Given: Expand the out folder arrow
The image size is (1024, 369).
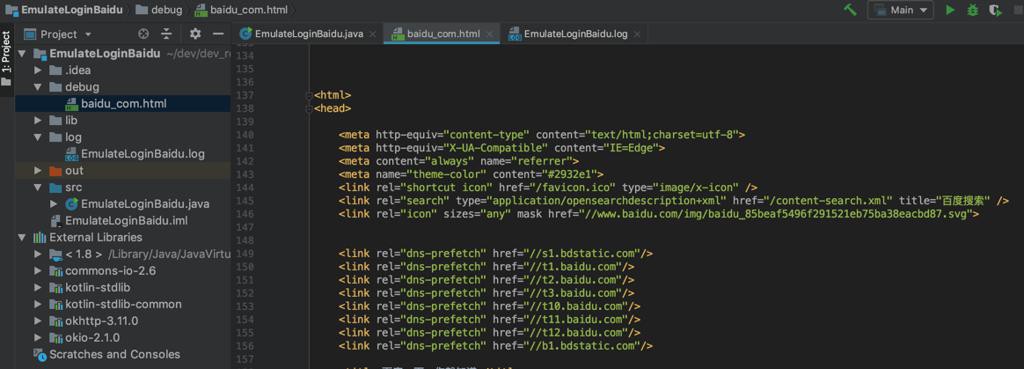Looking at the screenshot, I should (x=38, y=170).
